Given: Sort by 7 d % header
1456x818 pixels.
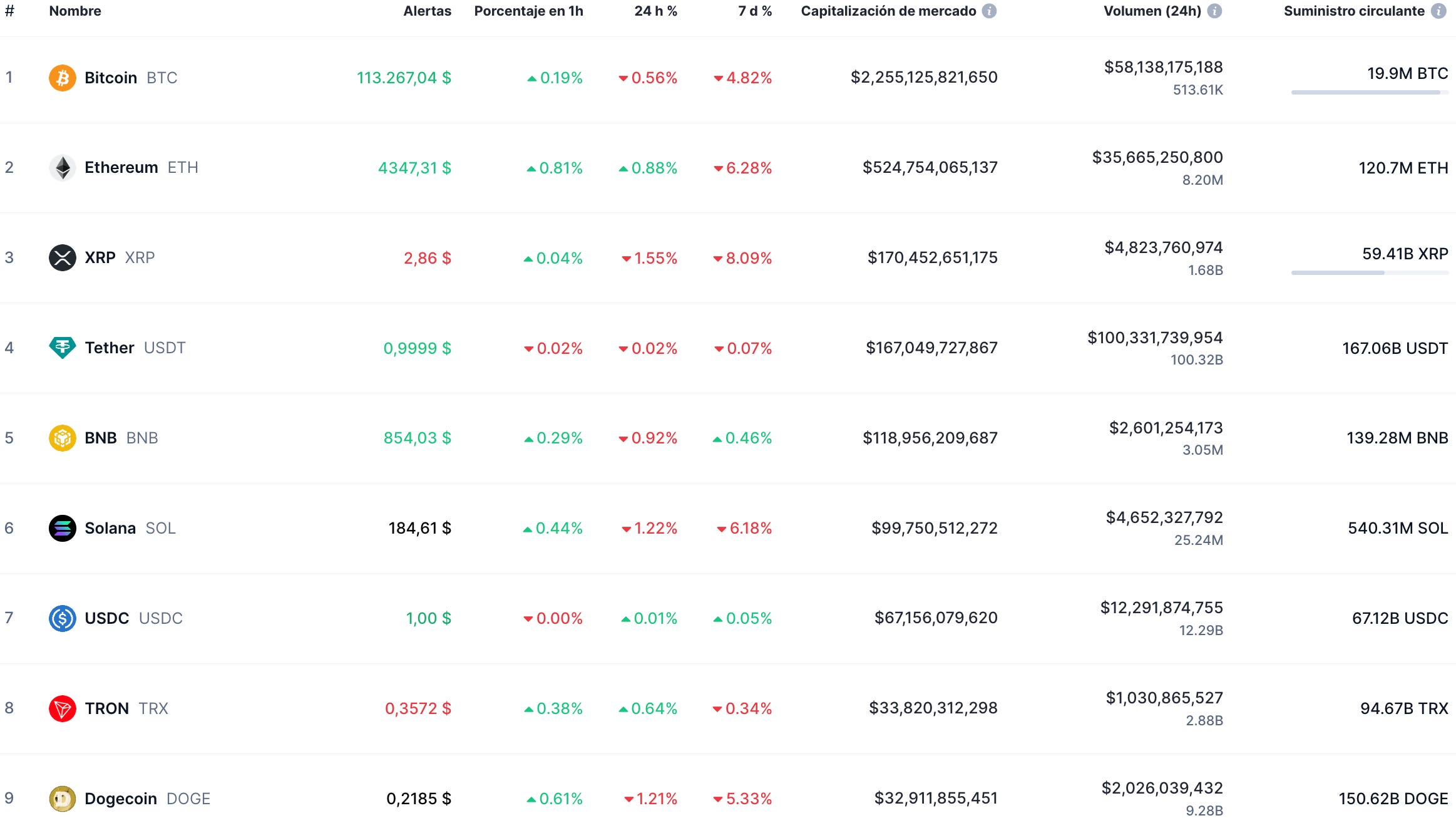Looking at the screenshot, I should 754,11.
